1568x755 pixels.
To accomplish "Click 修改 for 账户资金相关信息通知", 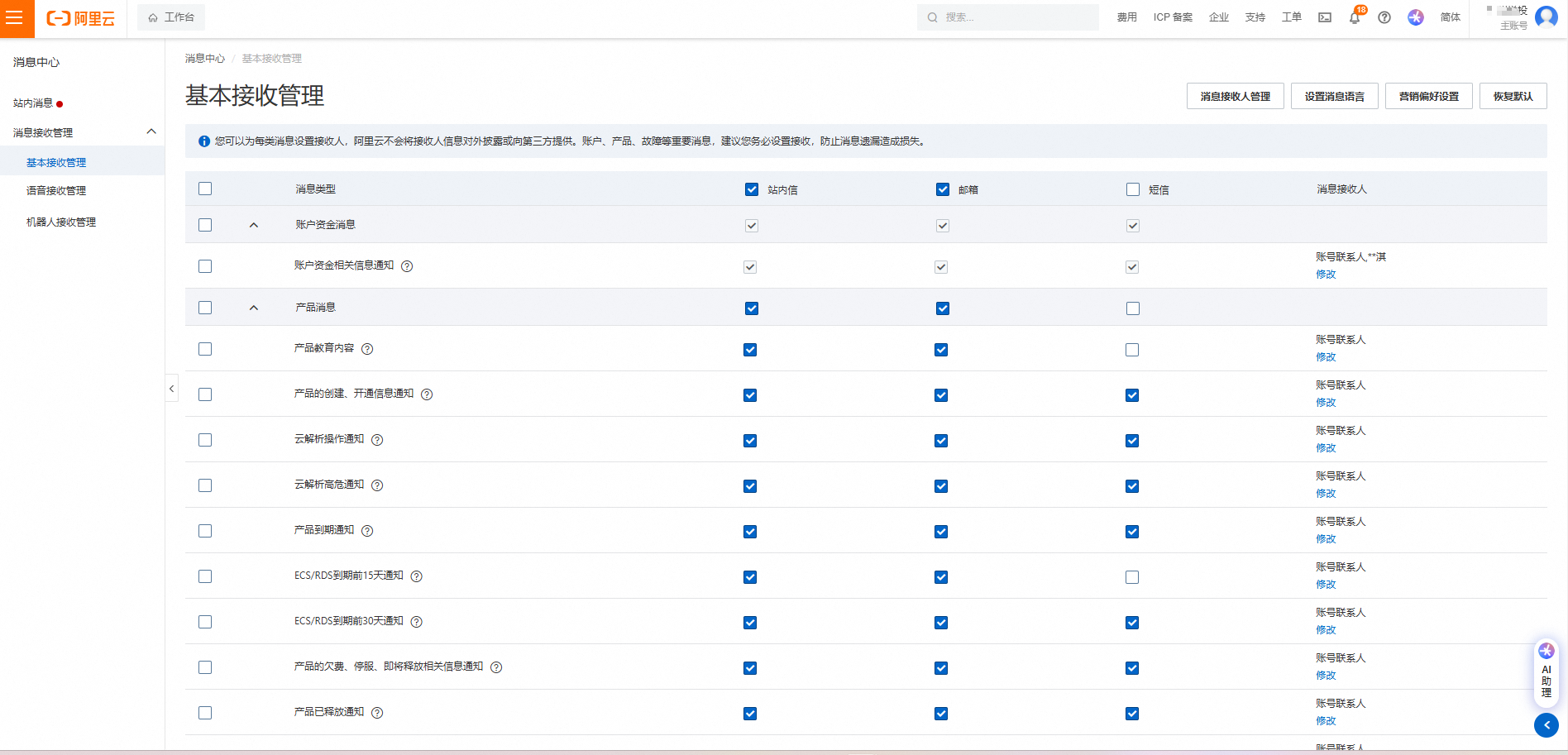I will click(x=1326, y=275).
